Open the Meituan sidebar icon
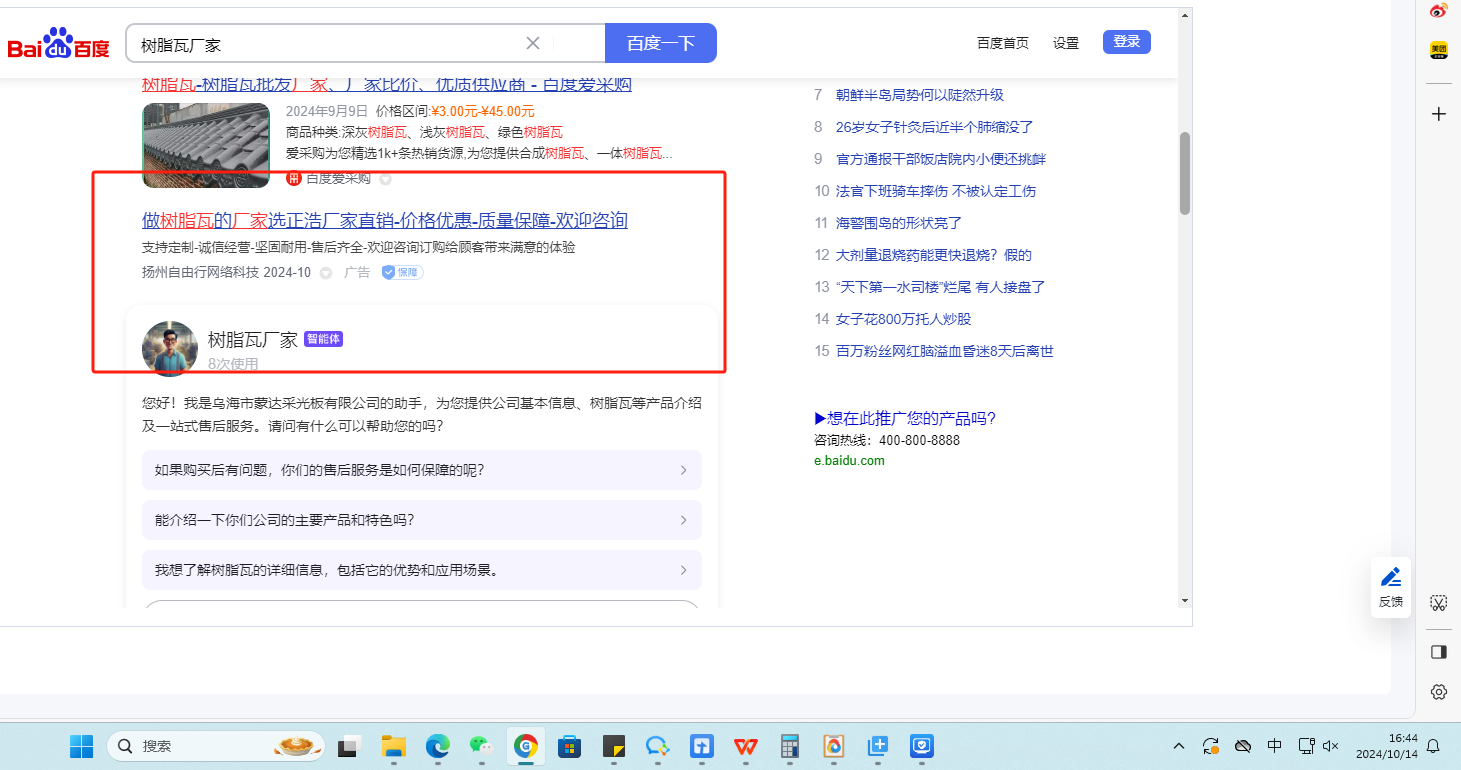This screenshot has height=770, width=1461. pos(1438,50)
